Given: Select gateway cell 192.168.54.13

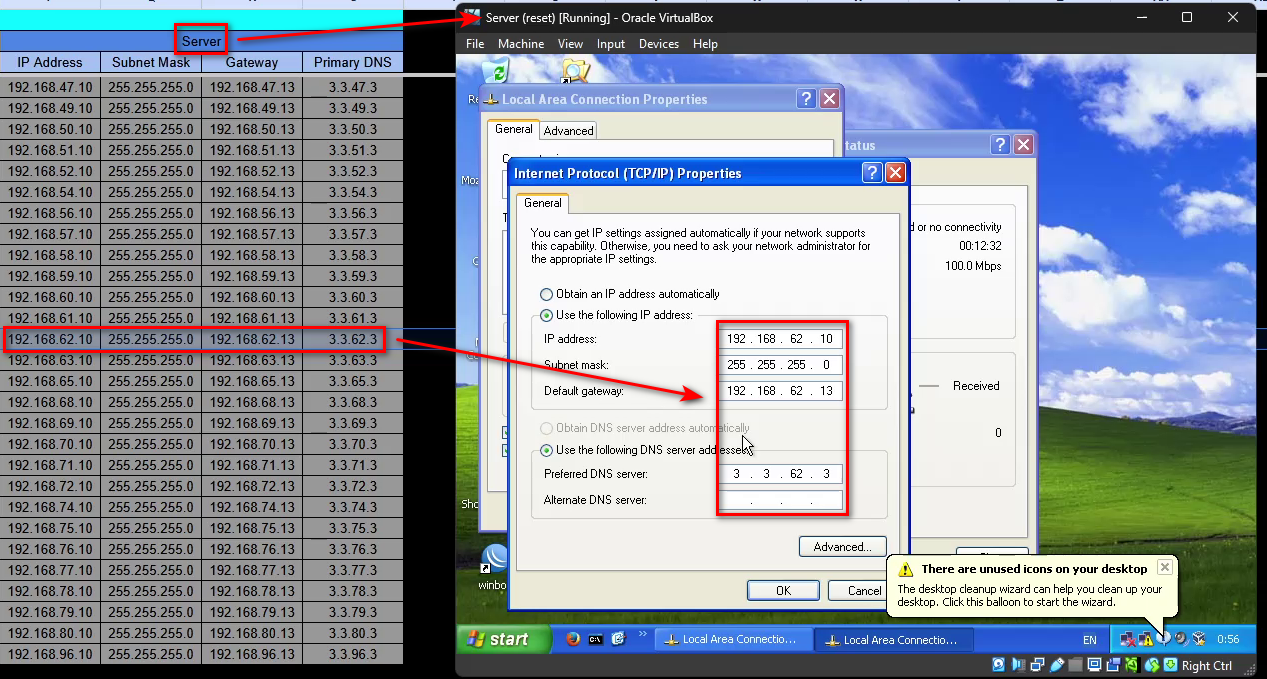Looking at the screenshot, I should [x=252, y=193].
